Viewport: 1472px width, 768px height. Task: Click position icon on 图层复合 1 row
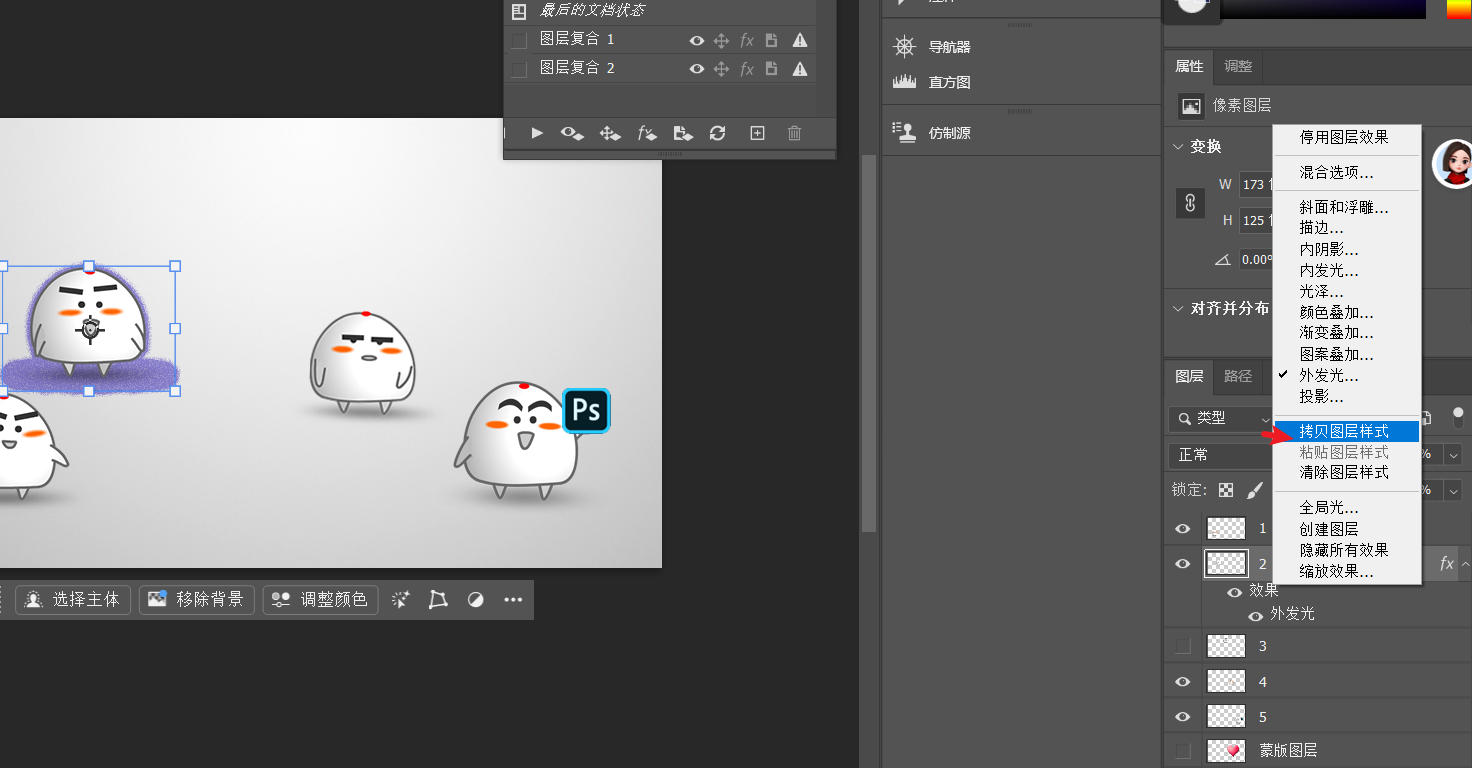pyautogui.click(x=721, y=41)
